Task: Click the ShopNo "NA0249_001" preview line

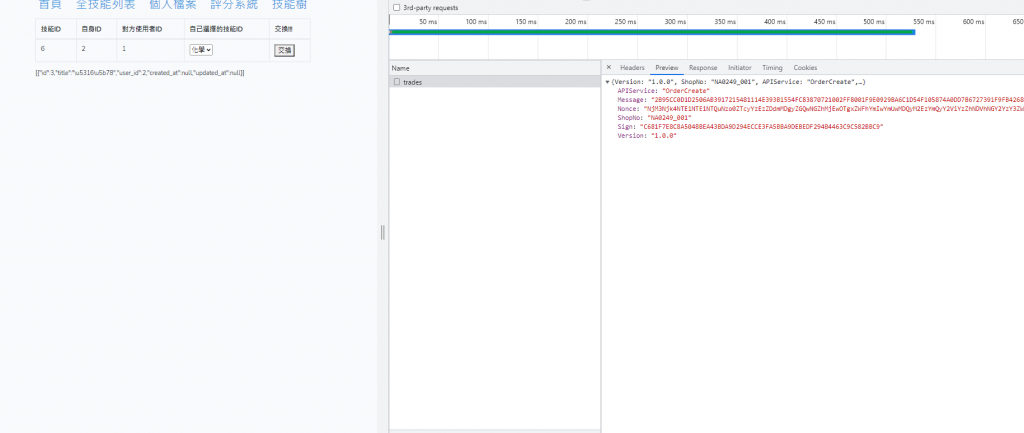Action: tap(654, 118)
